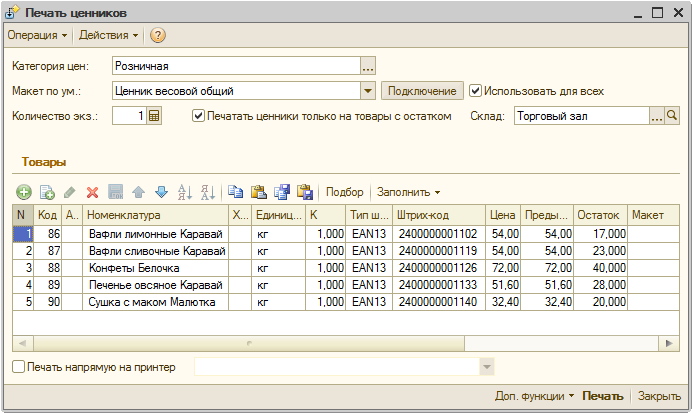This screenshot has width=692, height=413.
Task: Click the ellipsis button for Склад
Action: click(x=657, y=116)
